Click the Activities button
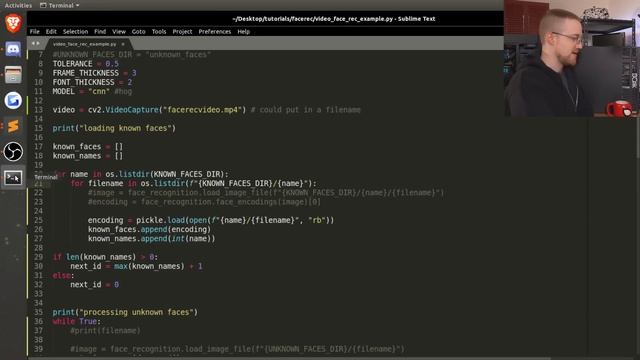Screen dimensions: 640x360 pyautogui.click(x=18, y=5)
